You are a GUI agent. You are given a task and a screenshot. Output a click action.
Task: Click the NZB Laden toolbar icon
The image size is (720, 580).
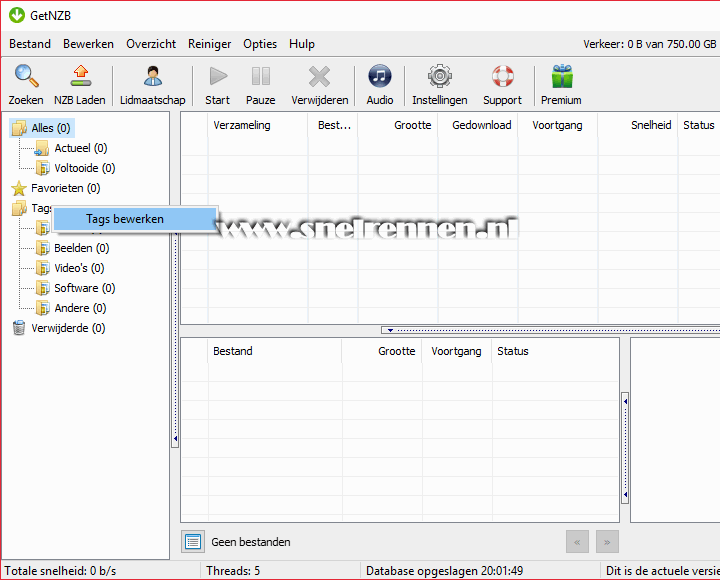click(81, 76)
